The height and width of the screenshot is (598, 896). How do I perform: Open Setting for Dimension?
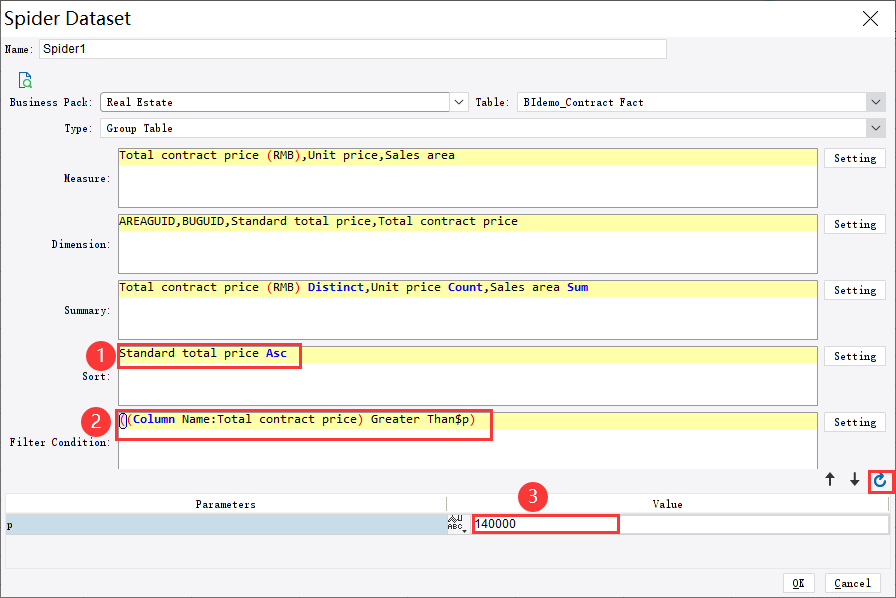(855, 224)
